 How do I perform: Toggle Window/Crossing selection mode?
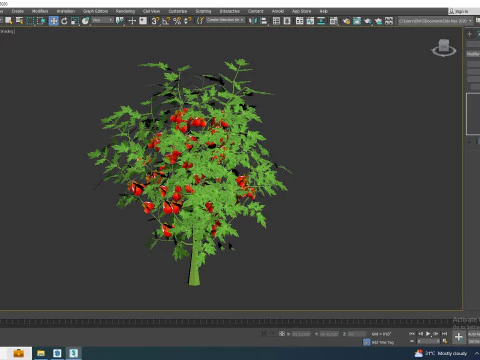(41, 21)
